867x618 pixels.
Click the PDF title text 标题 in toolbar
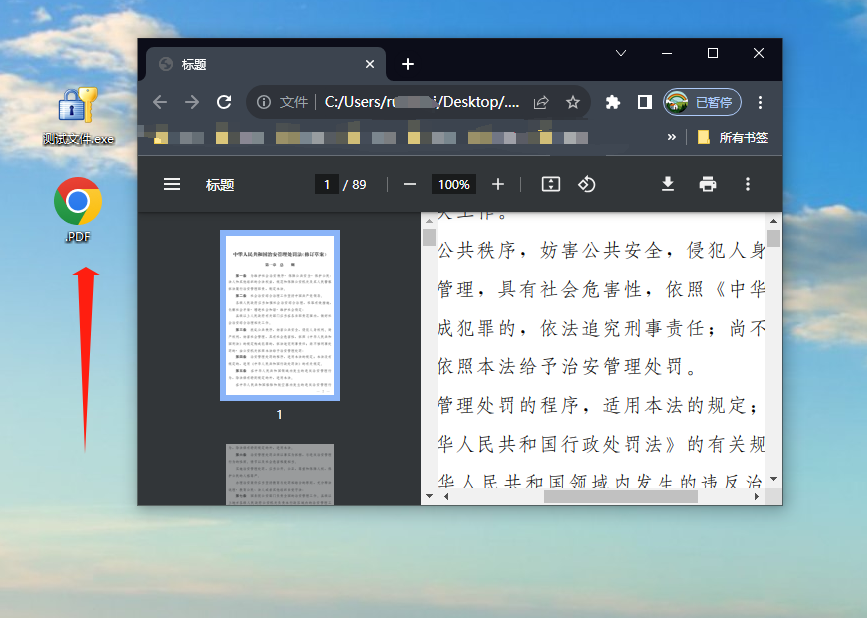click(220, 185)
